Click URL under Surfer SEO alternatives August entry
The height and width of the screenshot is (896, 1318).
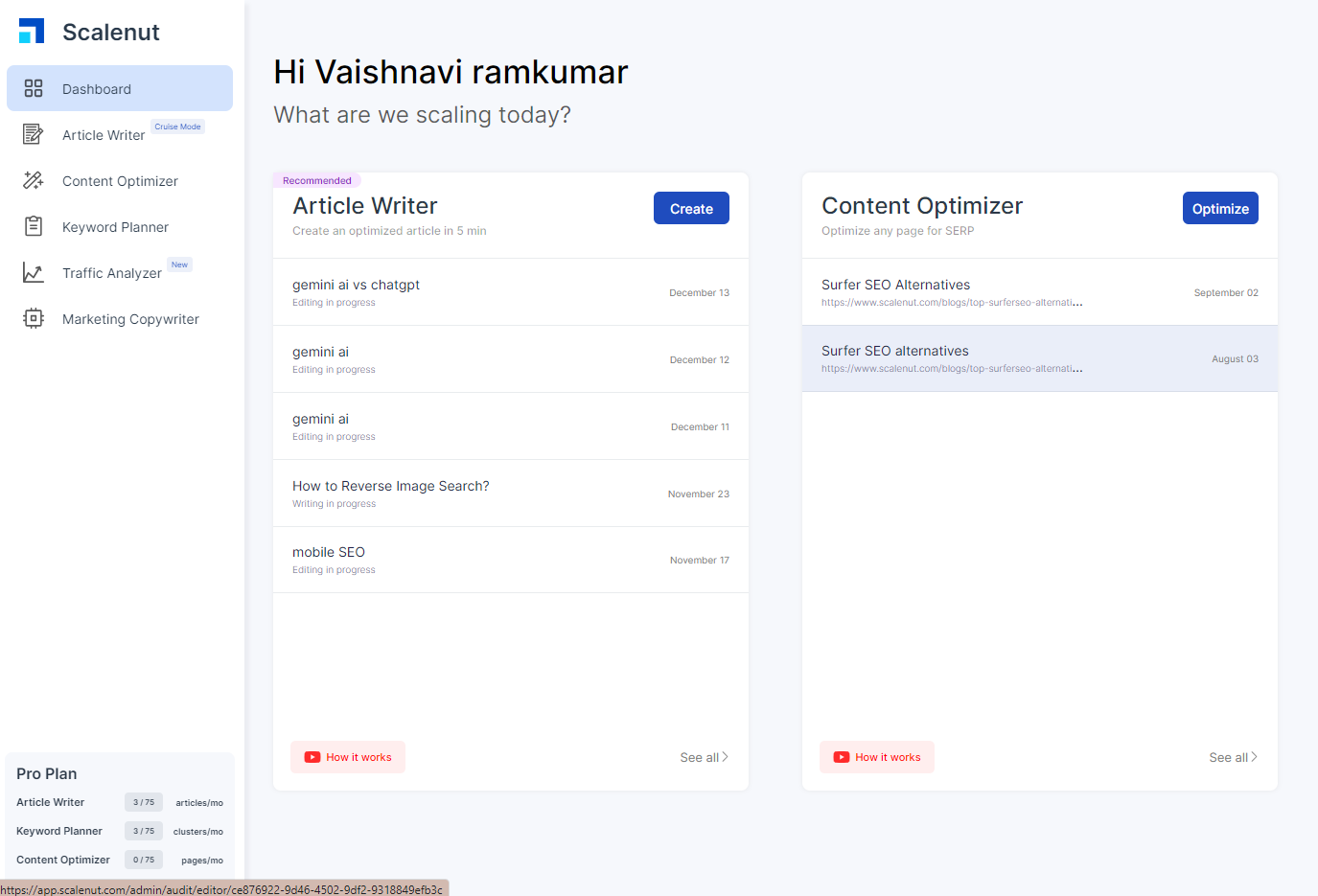coord(952,369)
